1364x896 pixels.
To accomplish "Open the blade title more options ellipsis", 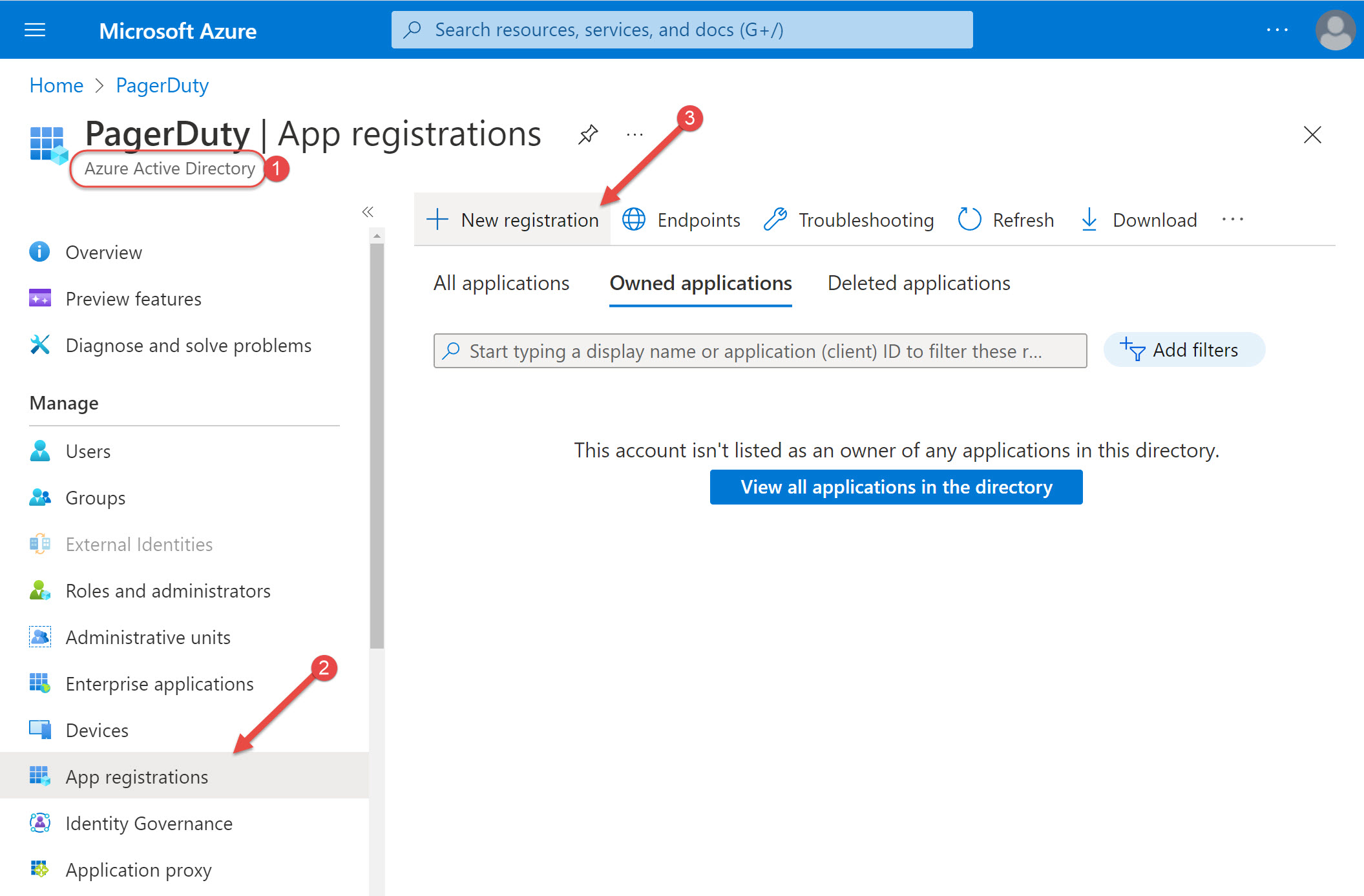I will 635,134.
